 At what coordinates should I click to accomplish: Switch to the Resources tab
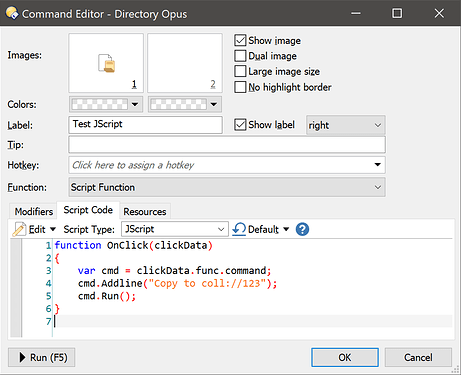145,212
